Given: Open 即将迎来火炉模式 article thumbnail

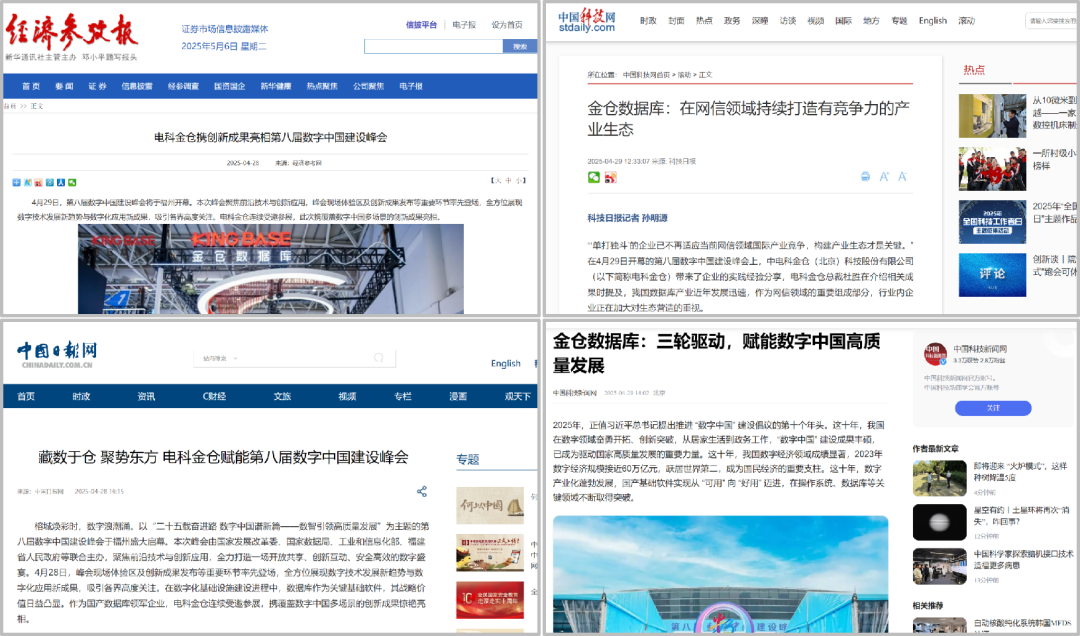Looking at the screenshot, I should pyautogui.click(x=939, y=478).
